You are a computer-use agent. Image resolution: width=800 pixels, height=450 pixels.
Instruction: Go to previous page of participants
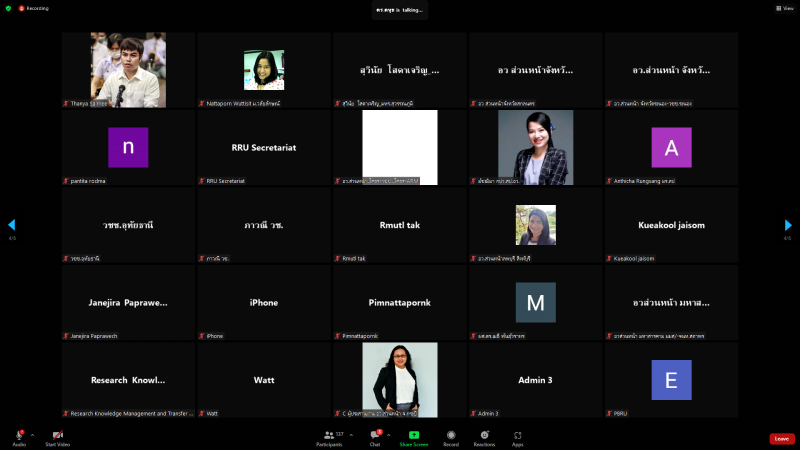coord(12,225)
